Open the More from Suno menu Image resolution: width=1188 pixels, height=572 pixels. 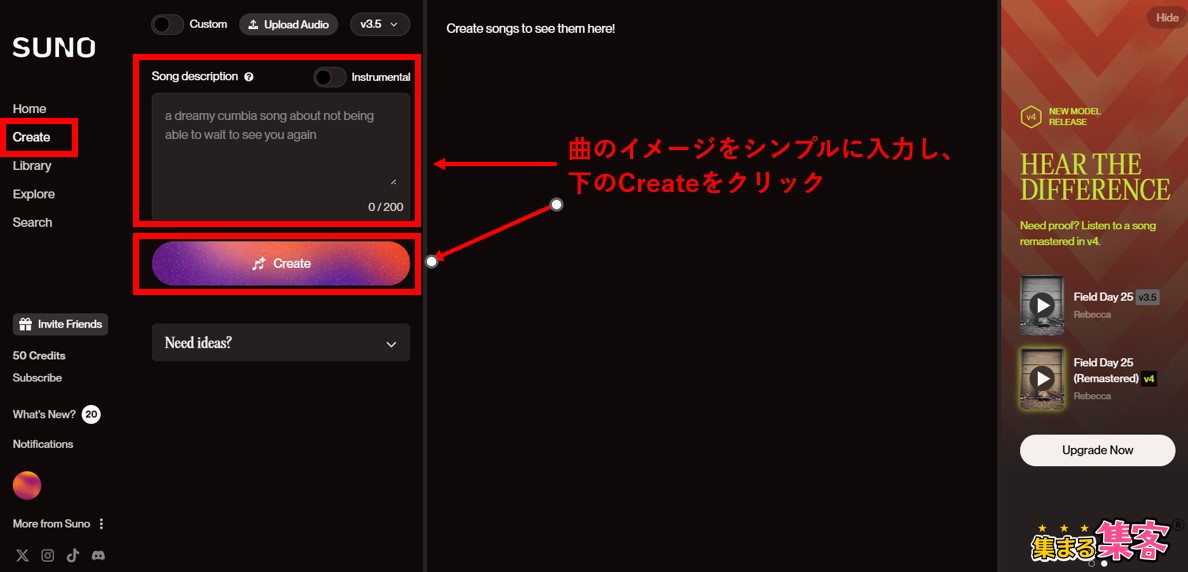pos(58,524)
